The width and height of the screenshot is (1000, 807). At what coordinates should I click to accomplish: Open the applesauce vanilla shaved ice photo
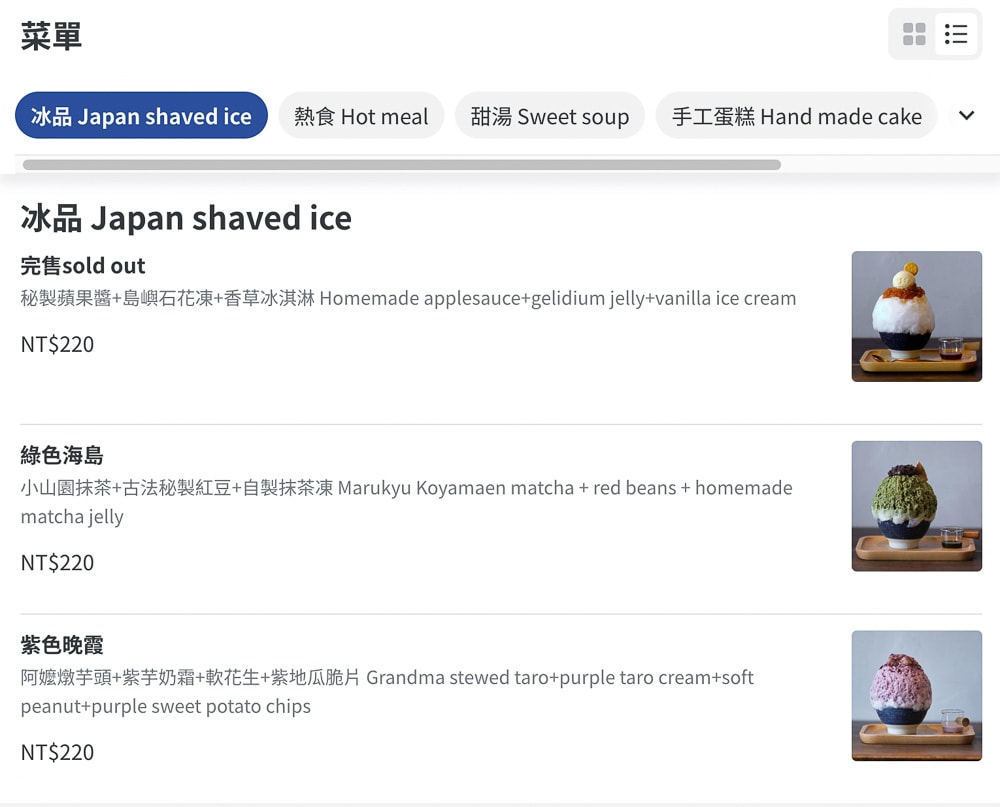pos(916,316)
